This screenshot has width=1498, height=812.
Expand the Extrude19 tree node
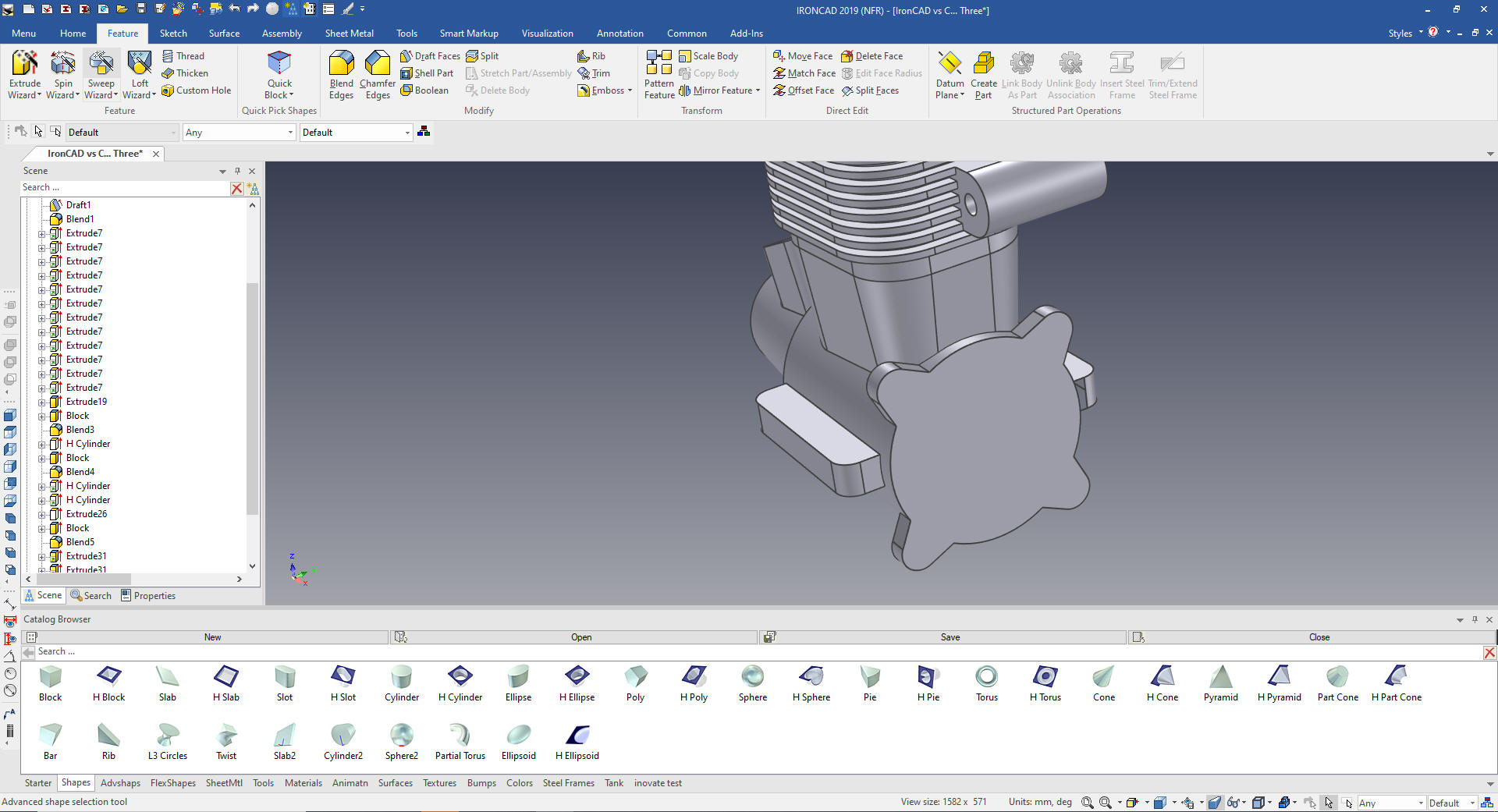[x=42, y=402]
